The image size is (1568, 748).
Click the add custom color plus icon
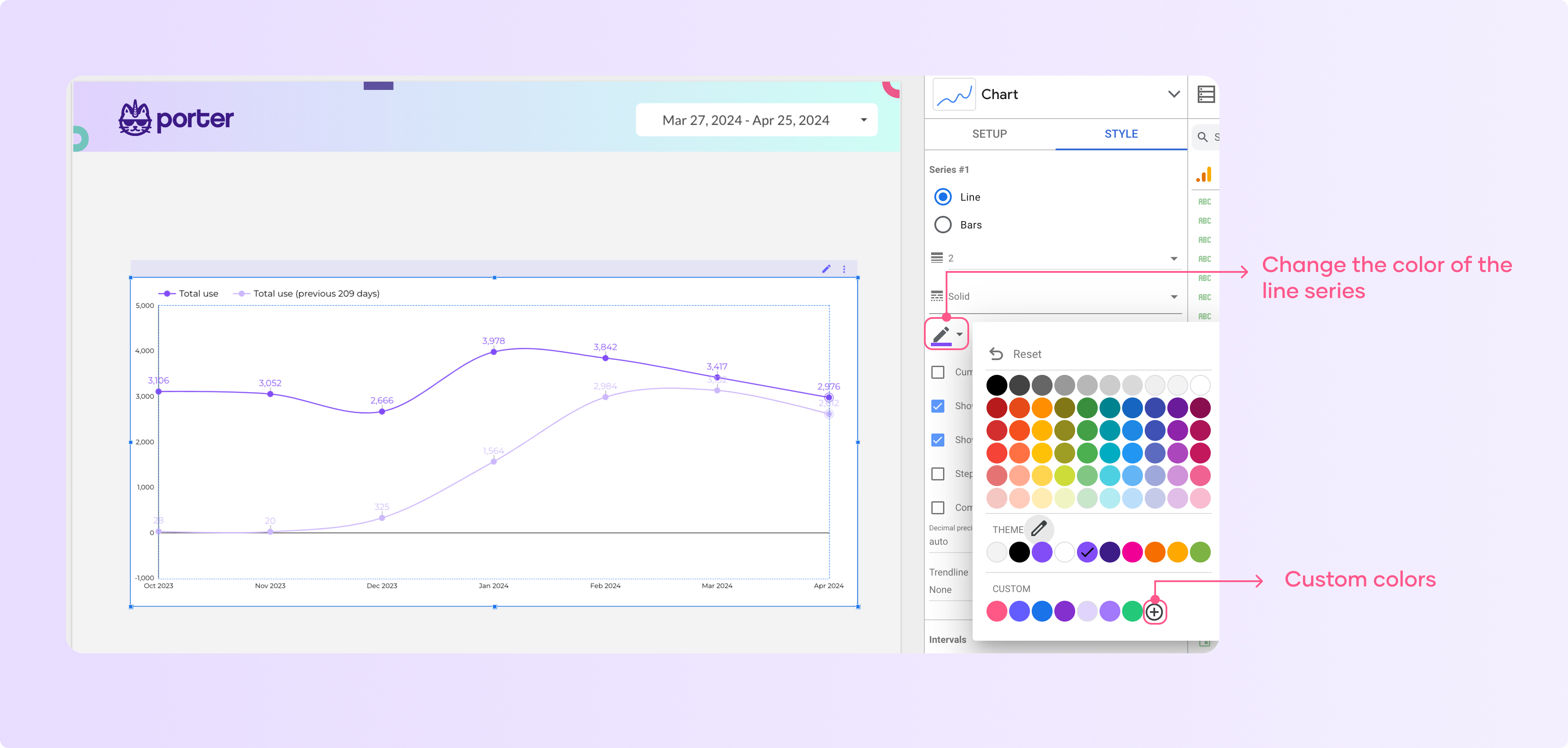(1153, 612)
